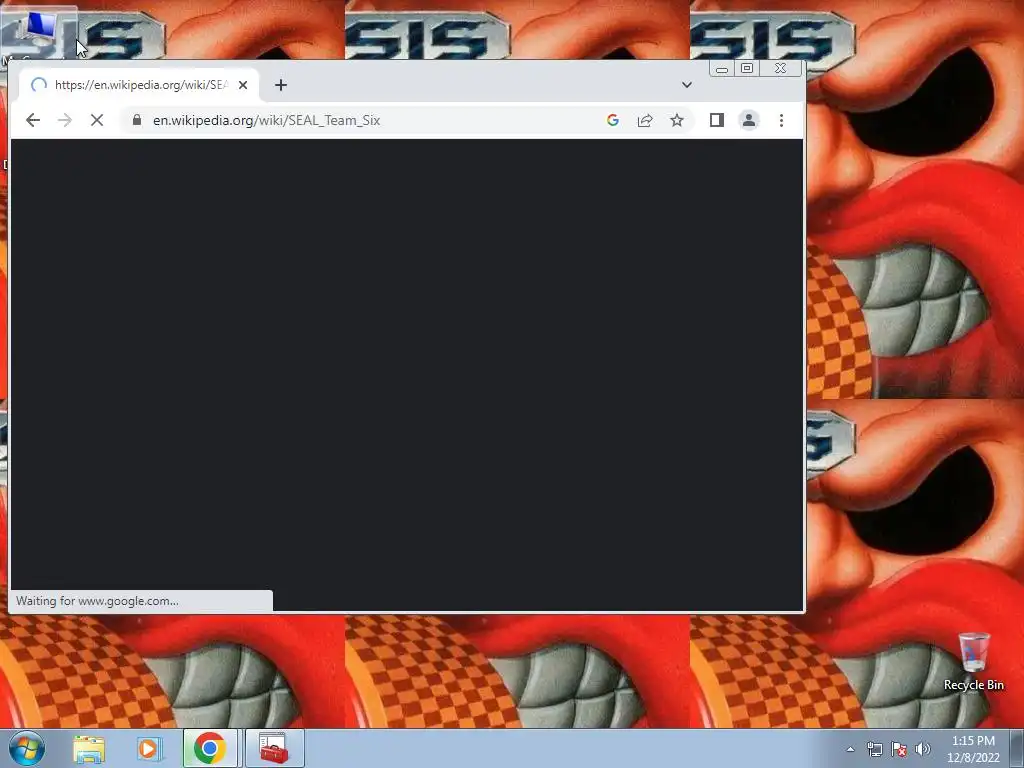Minimize the Chrome window
The height and width of the screenshot is (768, 1024).
click(722, 69)
